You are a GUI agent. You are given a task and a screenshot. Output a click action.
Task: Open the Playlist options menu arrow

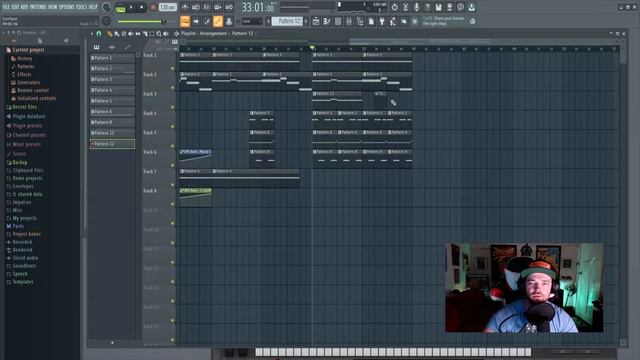92,34
